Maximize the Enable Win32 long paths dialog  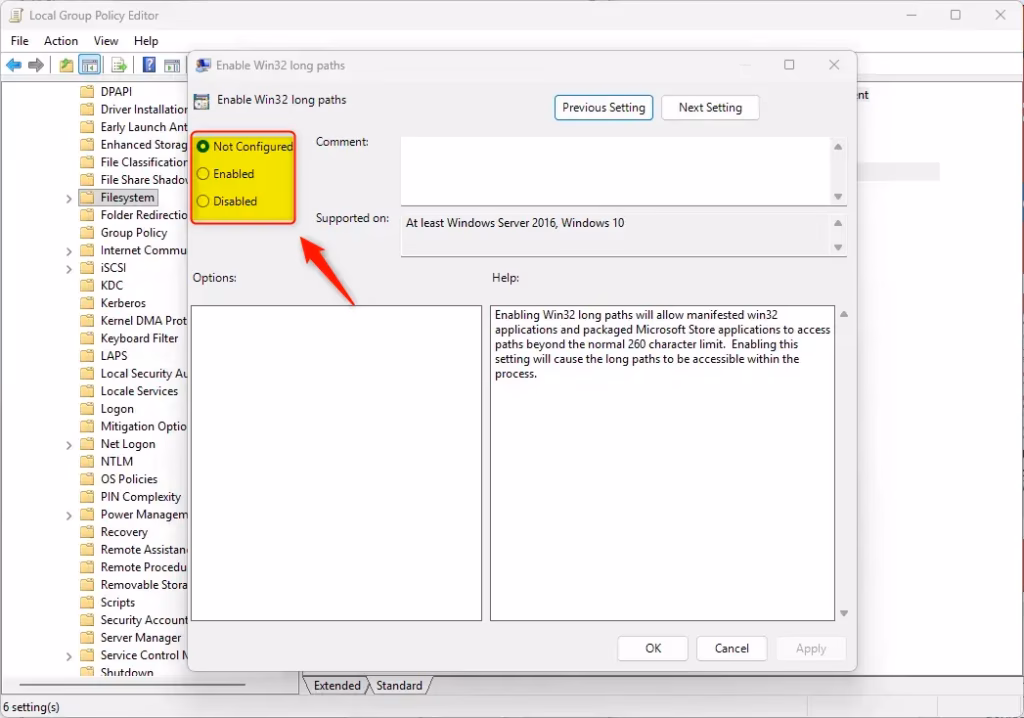[x=789, y=65]
